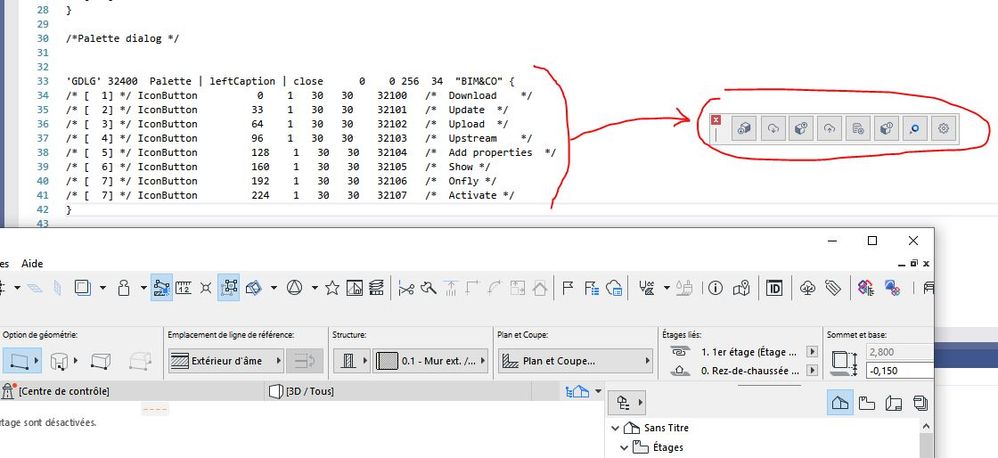Open dropdown arrow beside gravity icon

[x=143, y=288]
